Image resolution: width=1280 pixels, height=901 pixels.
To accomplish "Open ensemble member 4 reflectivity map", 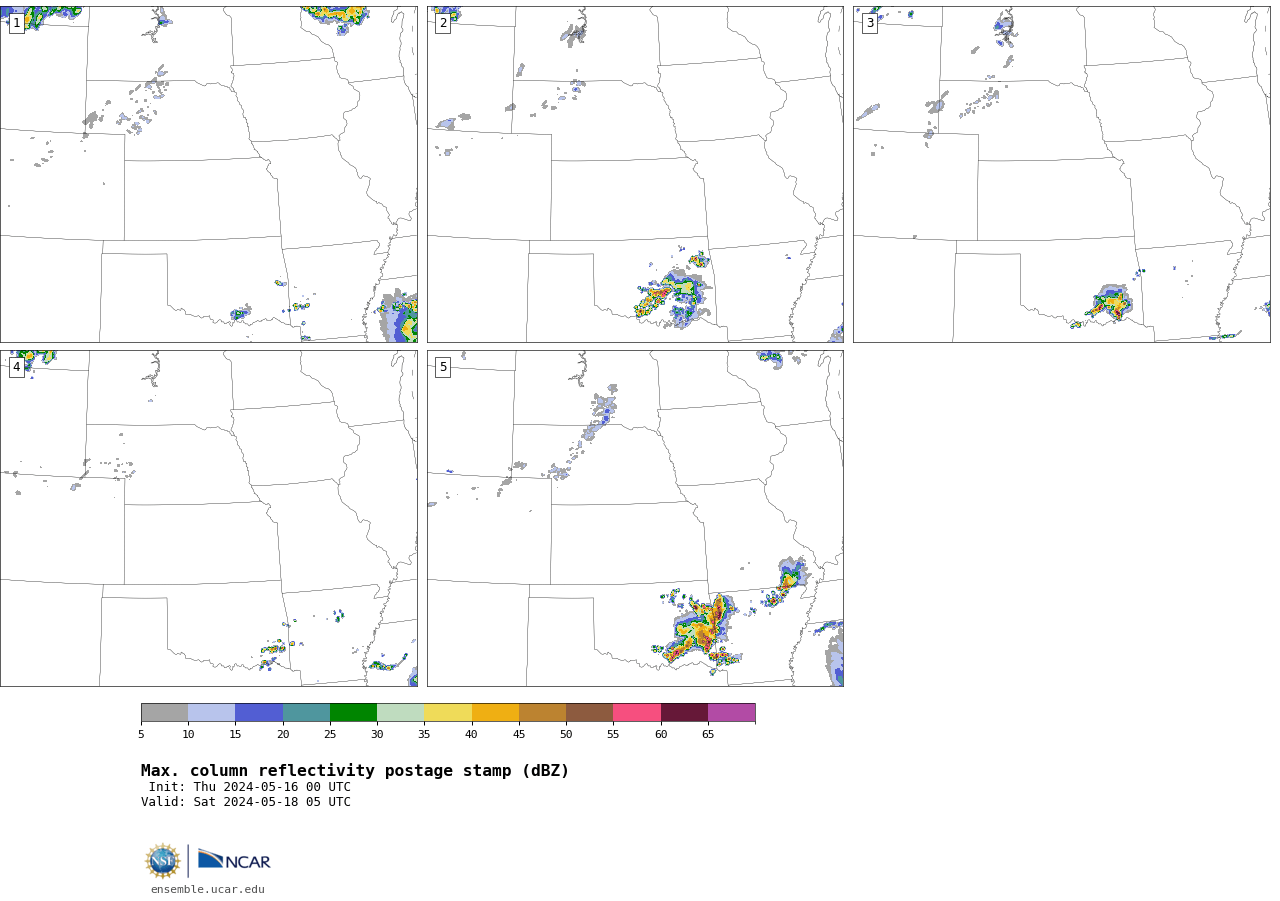I will tap(209, 518).
